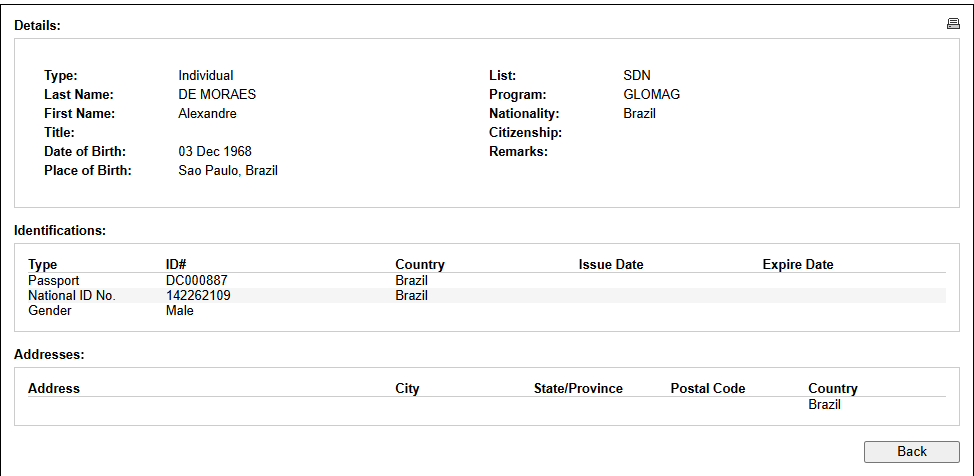
Task: Click the printer icon at top right
Action: pos(953,24)
